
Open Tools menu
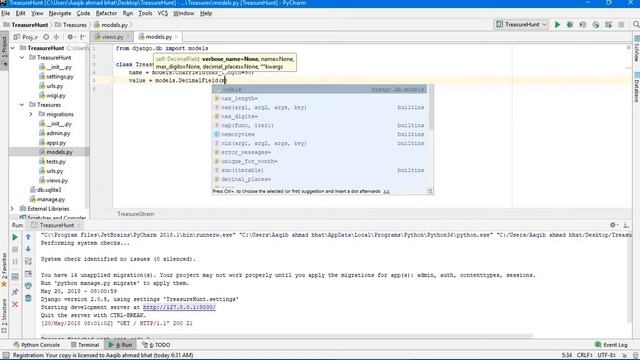point(145,13)
